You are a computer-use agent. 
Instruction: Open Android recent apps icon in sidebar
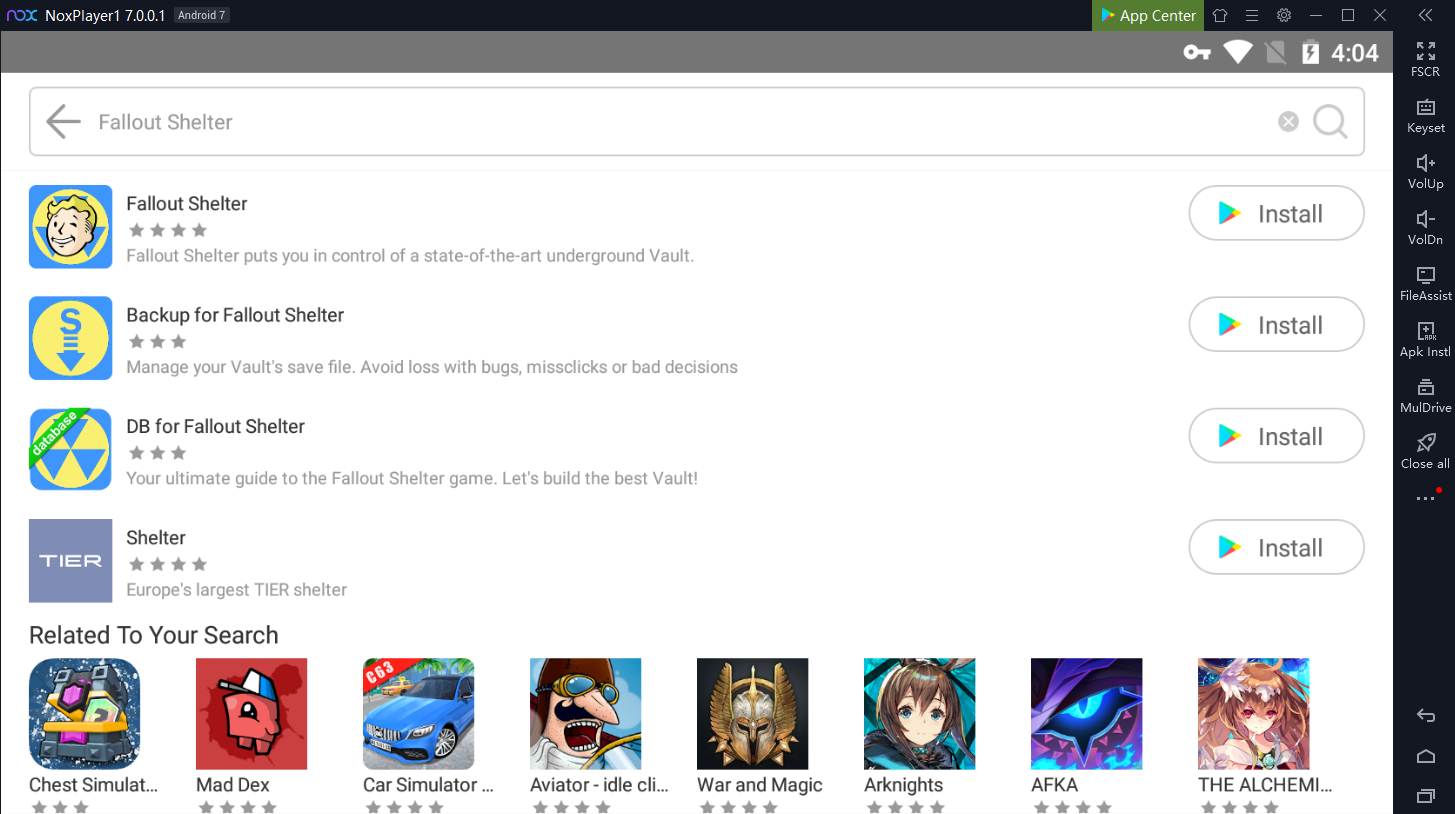click(x=1426, y=796)
